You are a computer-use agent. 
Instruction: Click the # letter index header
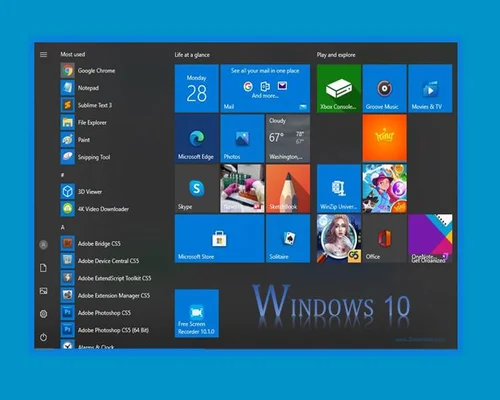click(62, 175)
